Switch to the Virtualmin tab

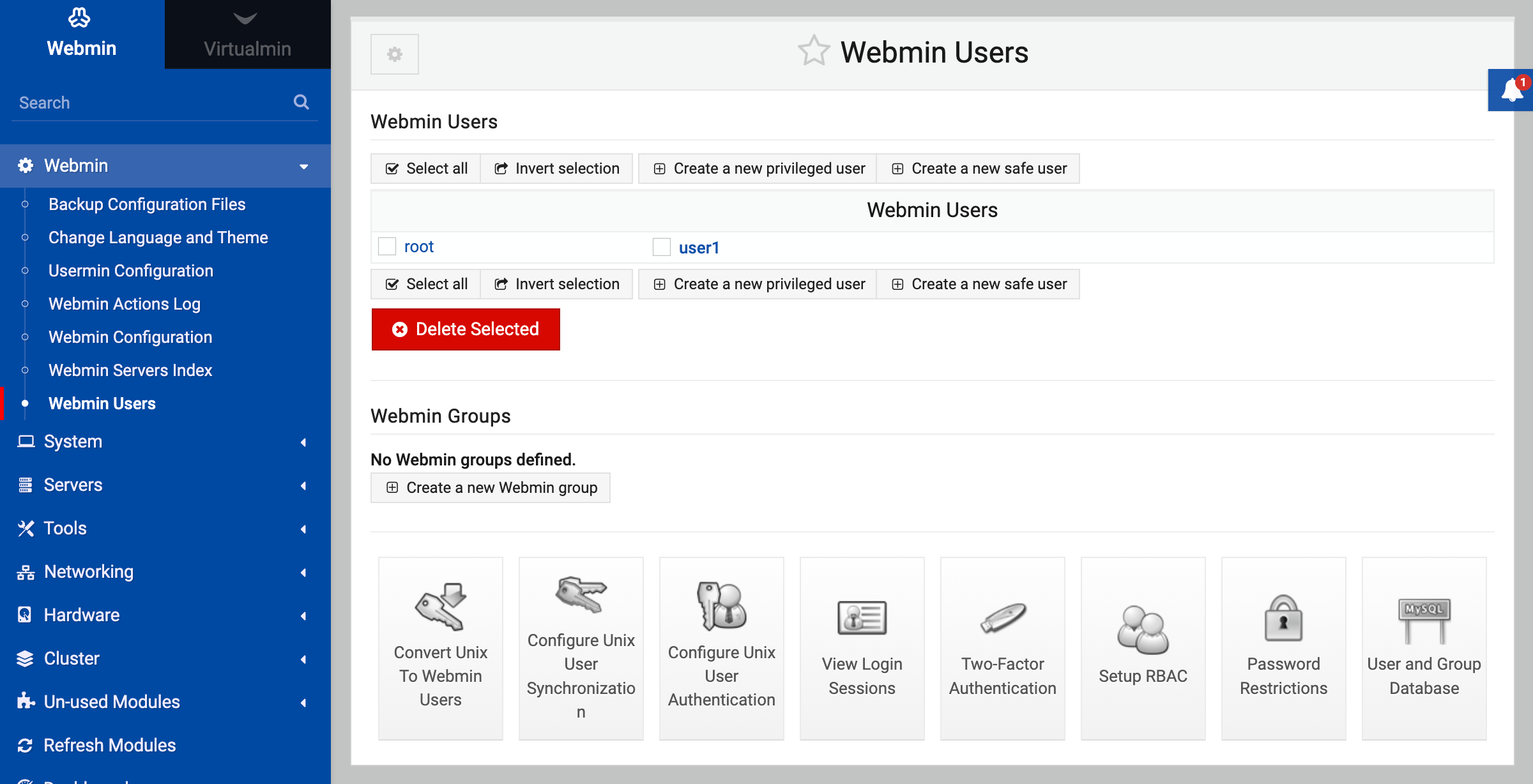pyautogui.click(x=247, y=34)
